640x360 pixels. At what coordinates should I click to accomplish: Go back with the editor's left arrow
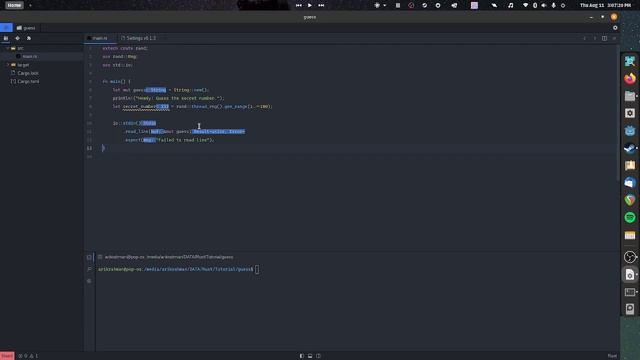584,38
